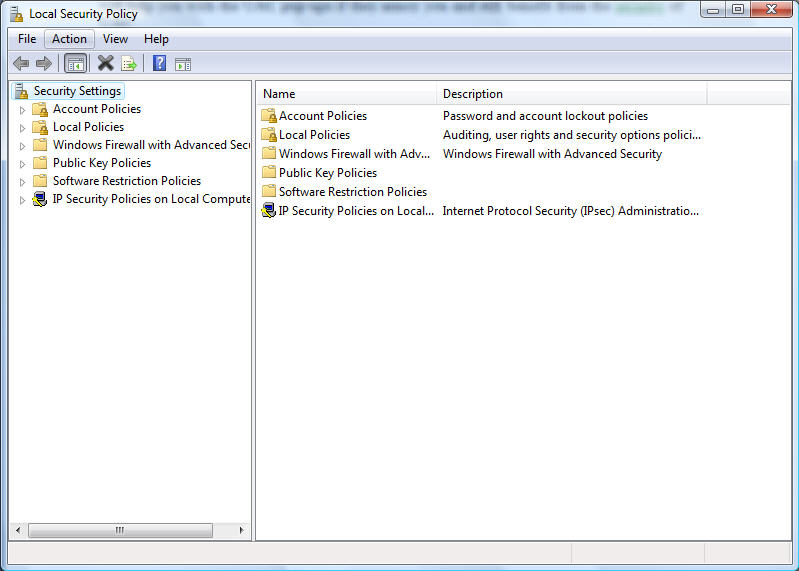
Task: Expand the Local Policies tree node
Action: pyautogui.click(x=22, y=128)
